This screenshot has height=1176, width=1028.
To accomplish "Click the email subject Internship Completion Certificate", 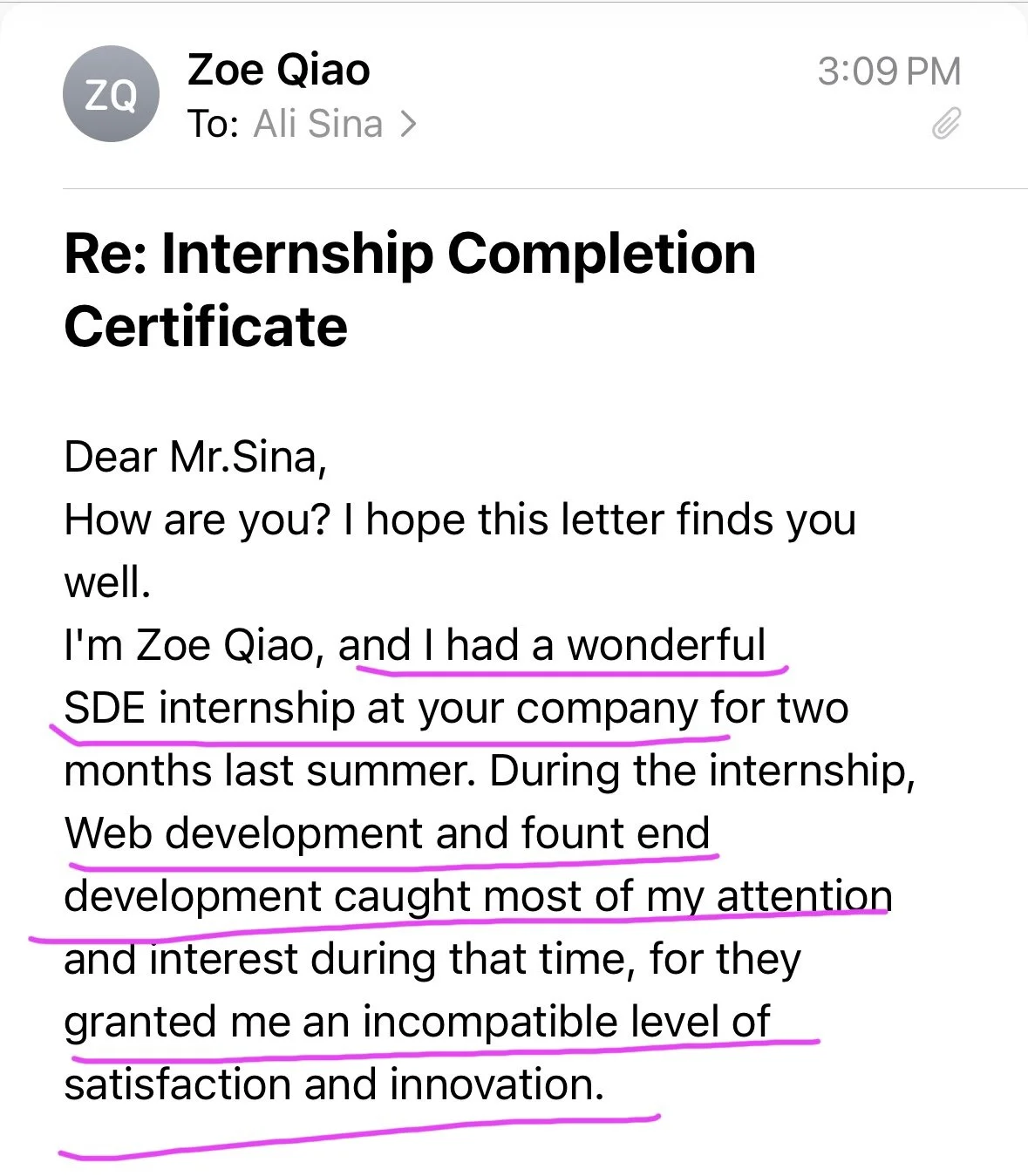I will pos(410,289).
